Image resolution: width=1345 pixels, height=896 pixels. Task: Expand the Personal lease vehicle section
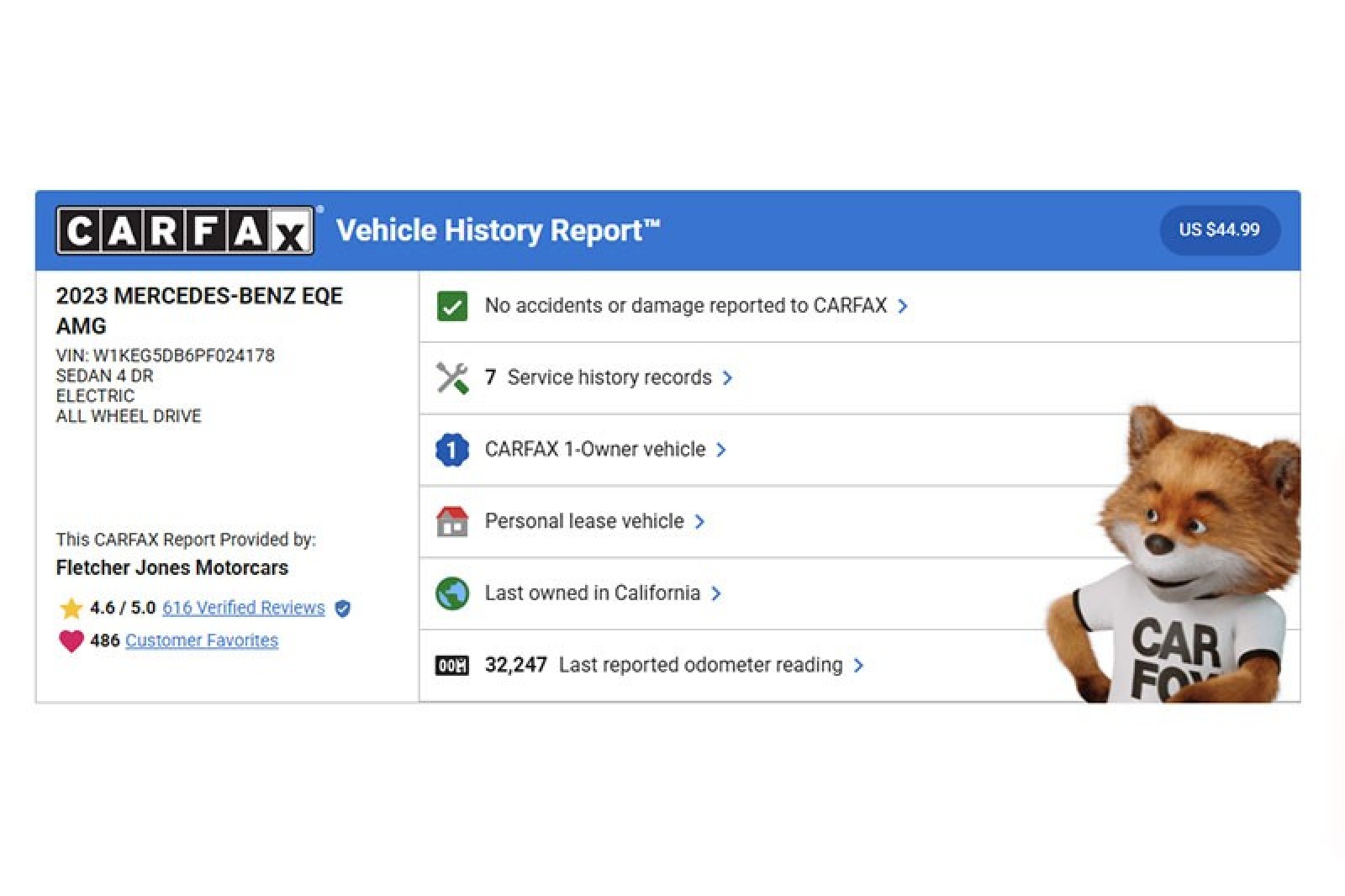pyautogui.click(x=700, y=521)
